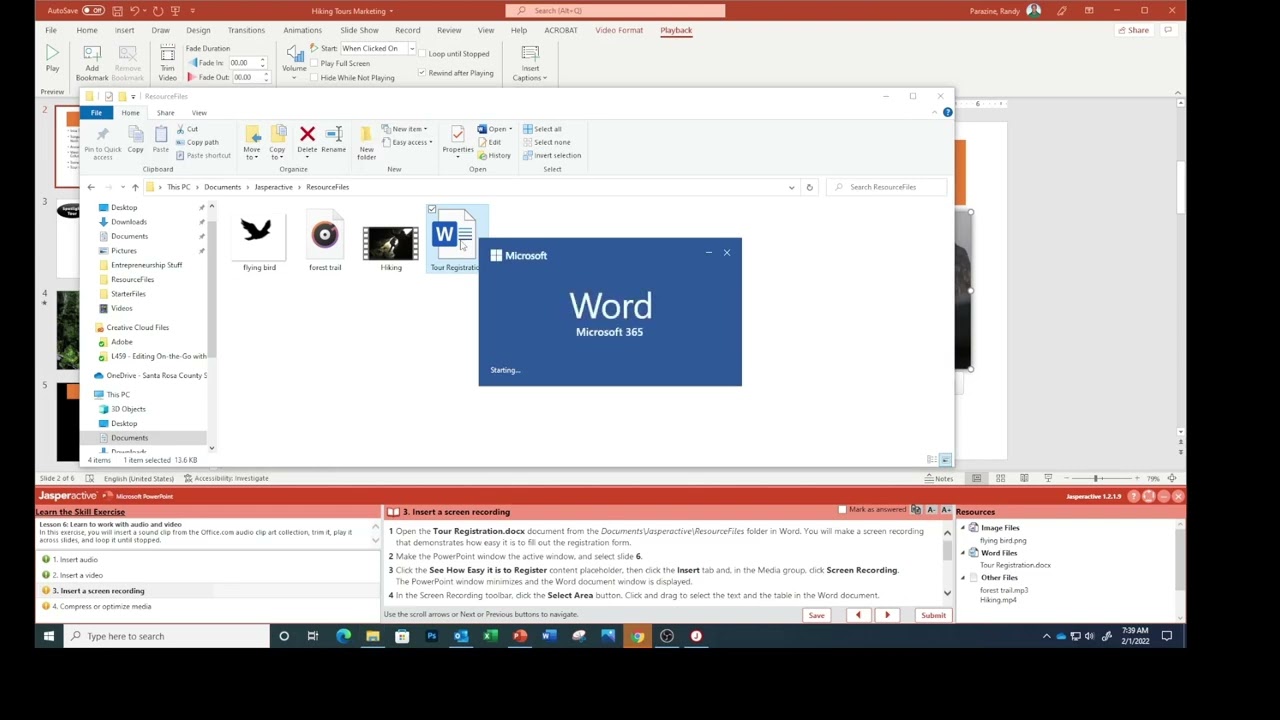
Task: Switch to the Share tab in File Explorer
Action: click(x=165, y=113)
